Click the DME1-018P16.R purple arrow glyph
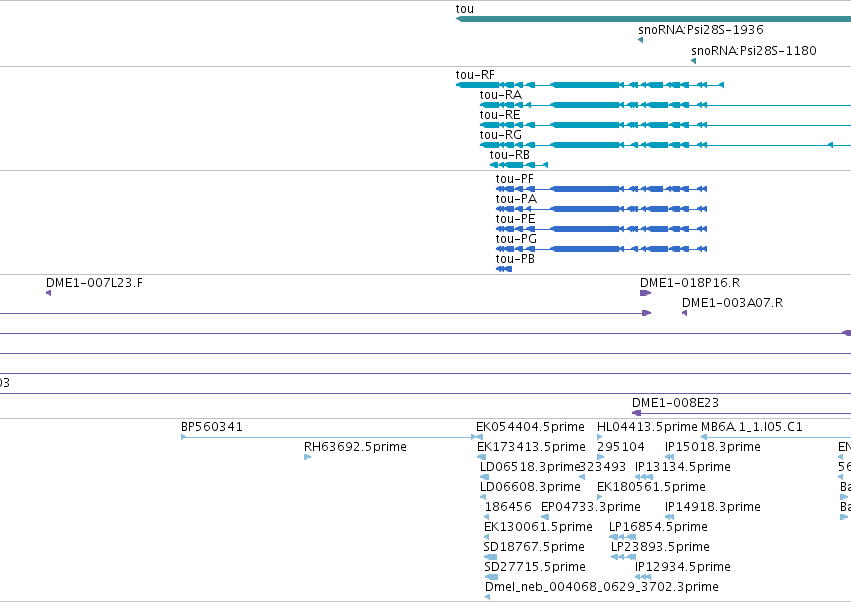 (645, 293)
